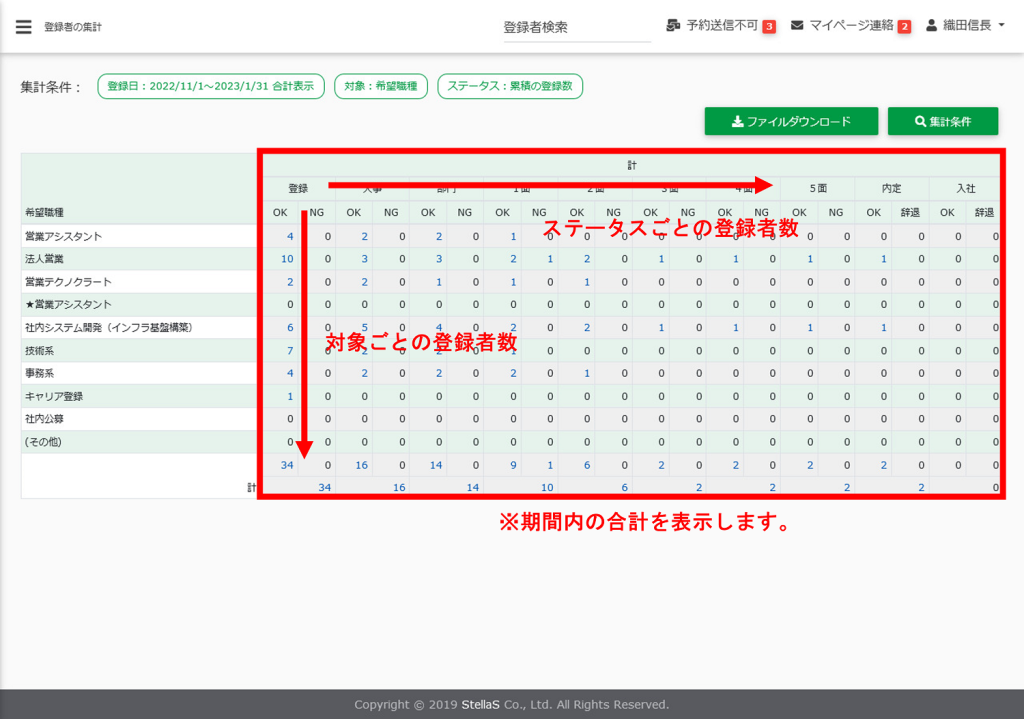Screen dimensions: 1024x719
Task: Click the user avatar icon beside 織田信長
Action: tap(932, 25)
